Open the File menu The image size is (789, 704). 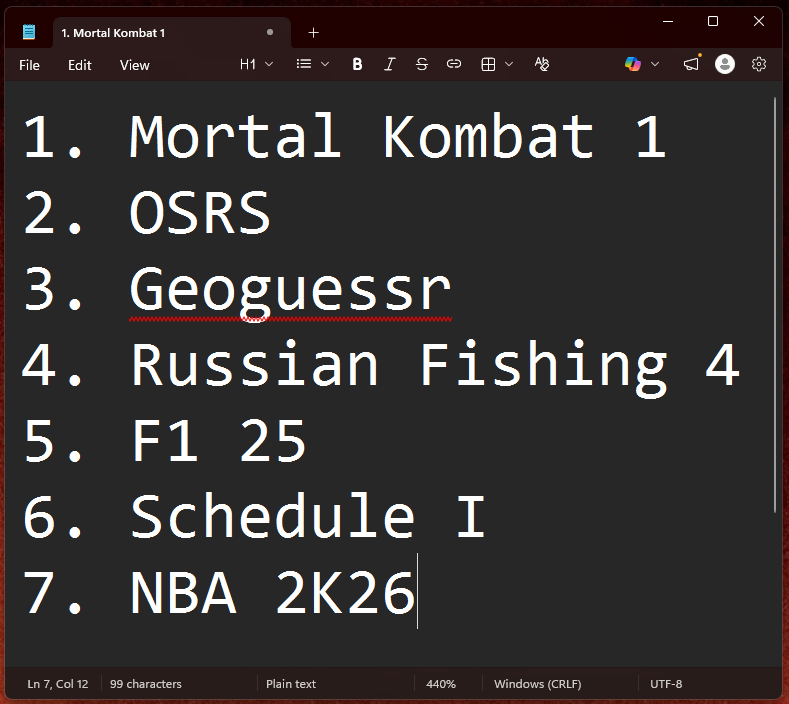(x=29, y=65)
